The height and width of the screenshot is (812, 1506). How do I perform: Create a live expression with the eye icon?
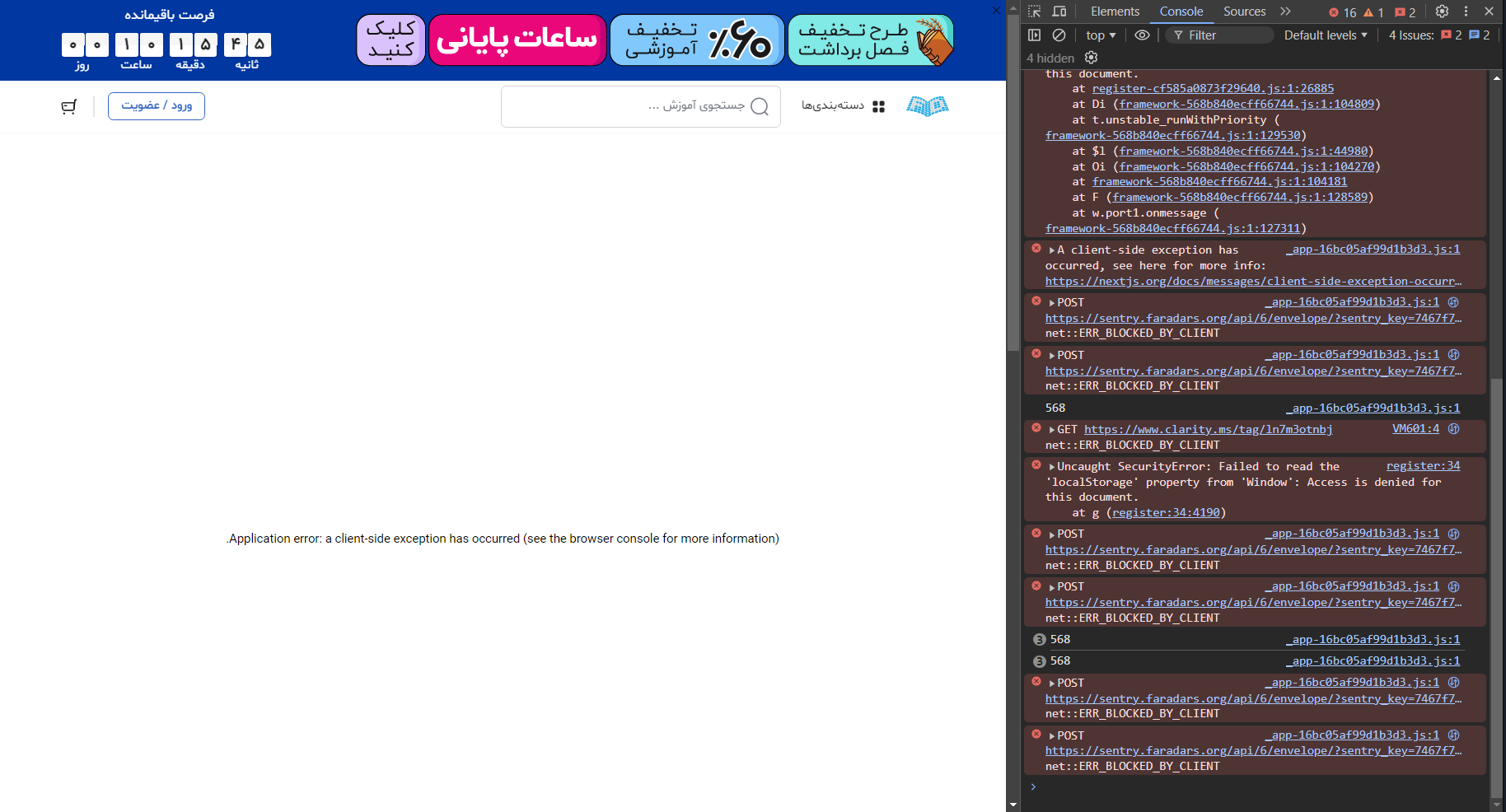(x=1142, y=35)
